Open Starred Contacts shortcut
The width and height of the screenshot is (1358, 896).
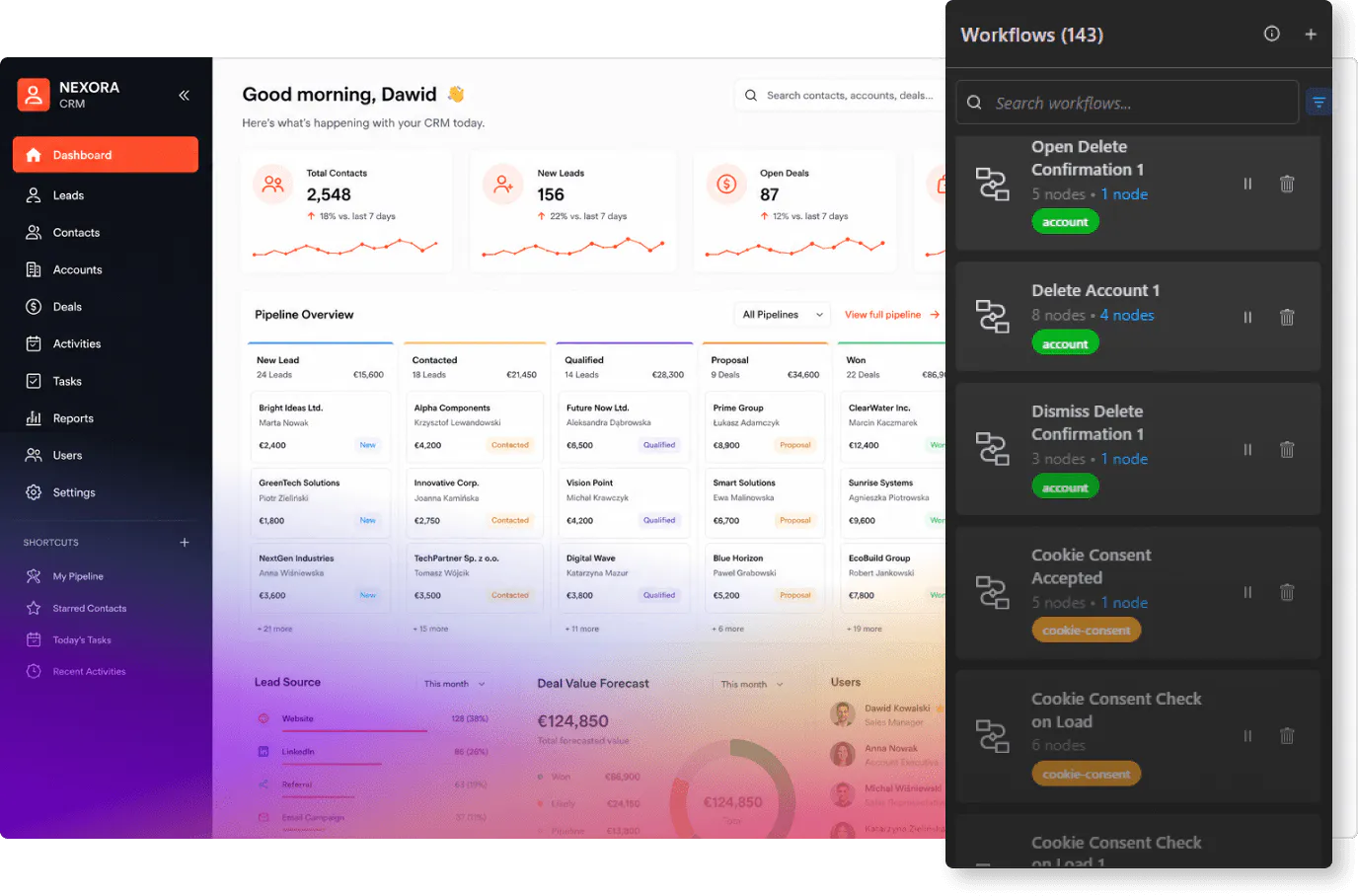90,608
